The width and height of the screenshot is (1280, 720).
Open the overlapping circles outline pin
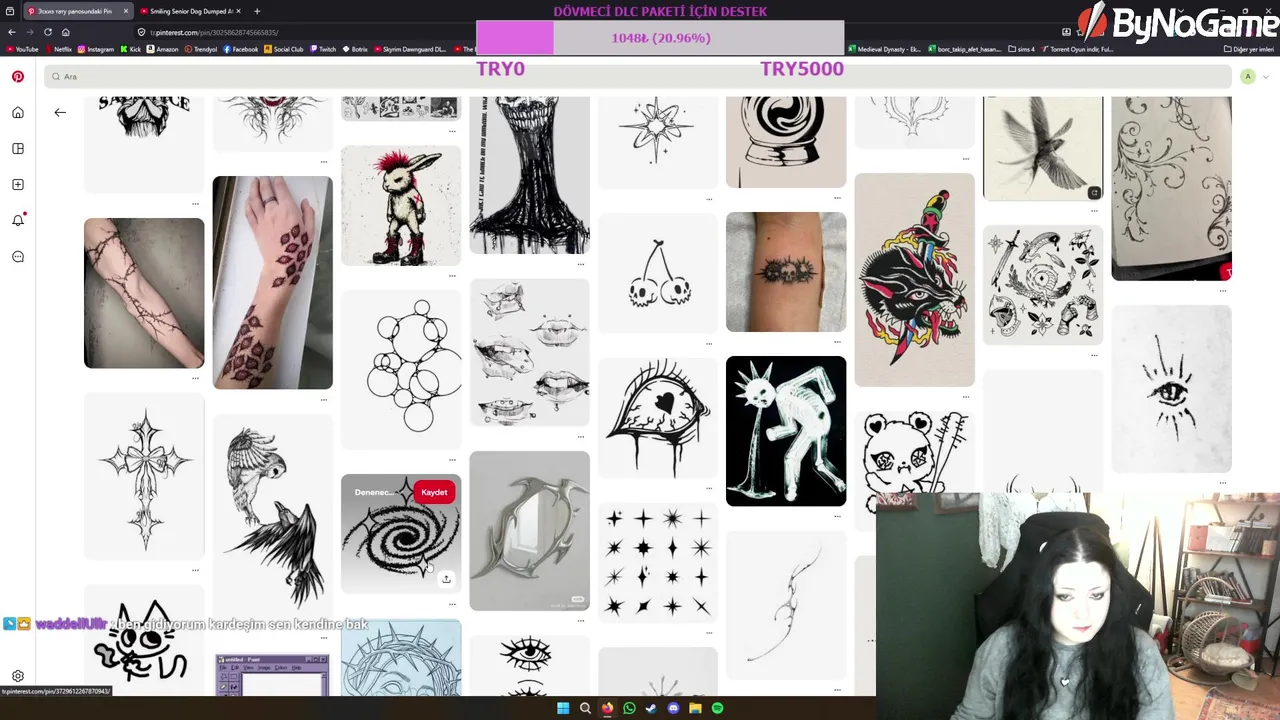coord(401,369)
